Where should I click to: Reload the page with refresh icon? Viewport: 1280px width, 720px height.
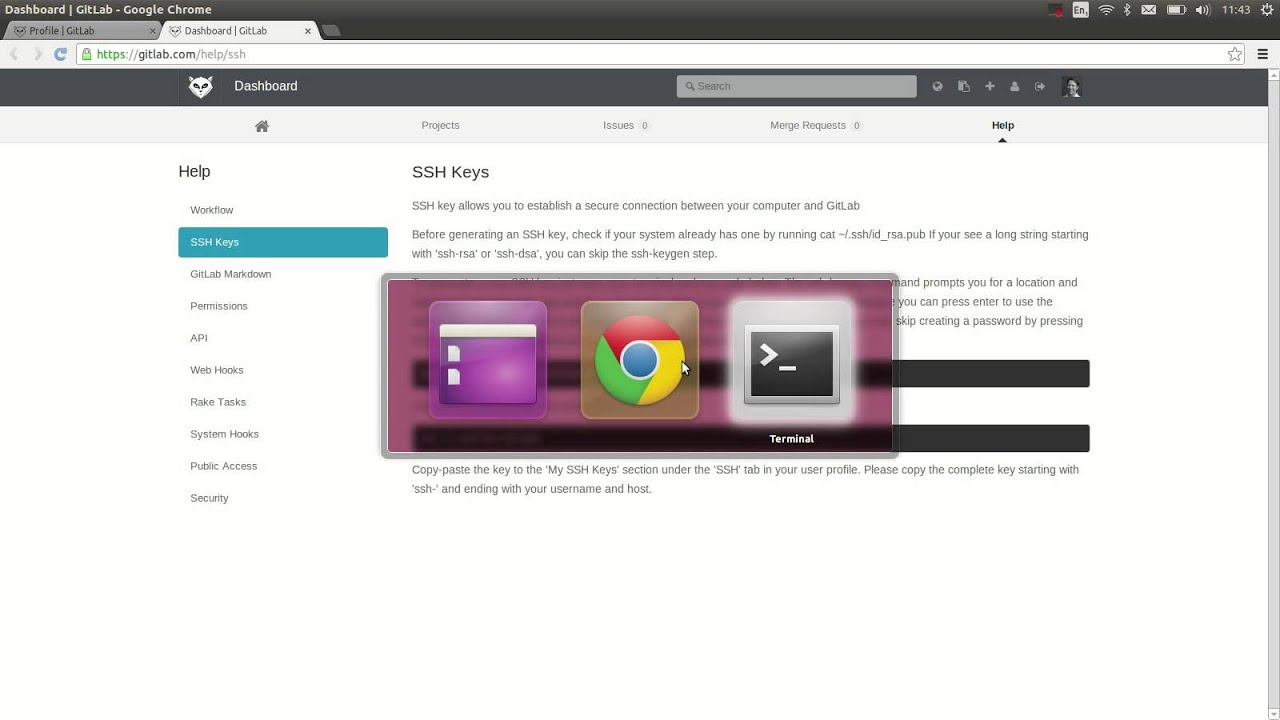point(60,54)
